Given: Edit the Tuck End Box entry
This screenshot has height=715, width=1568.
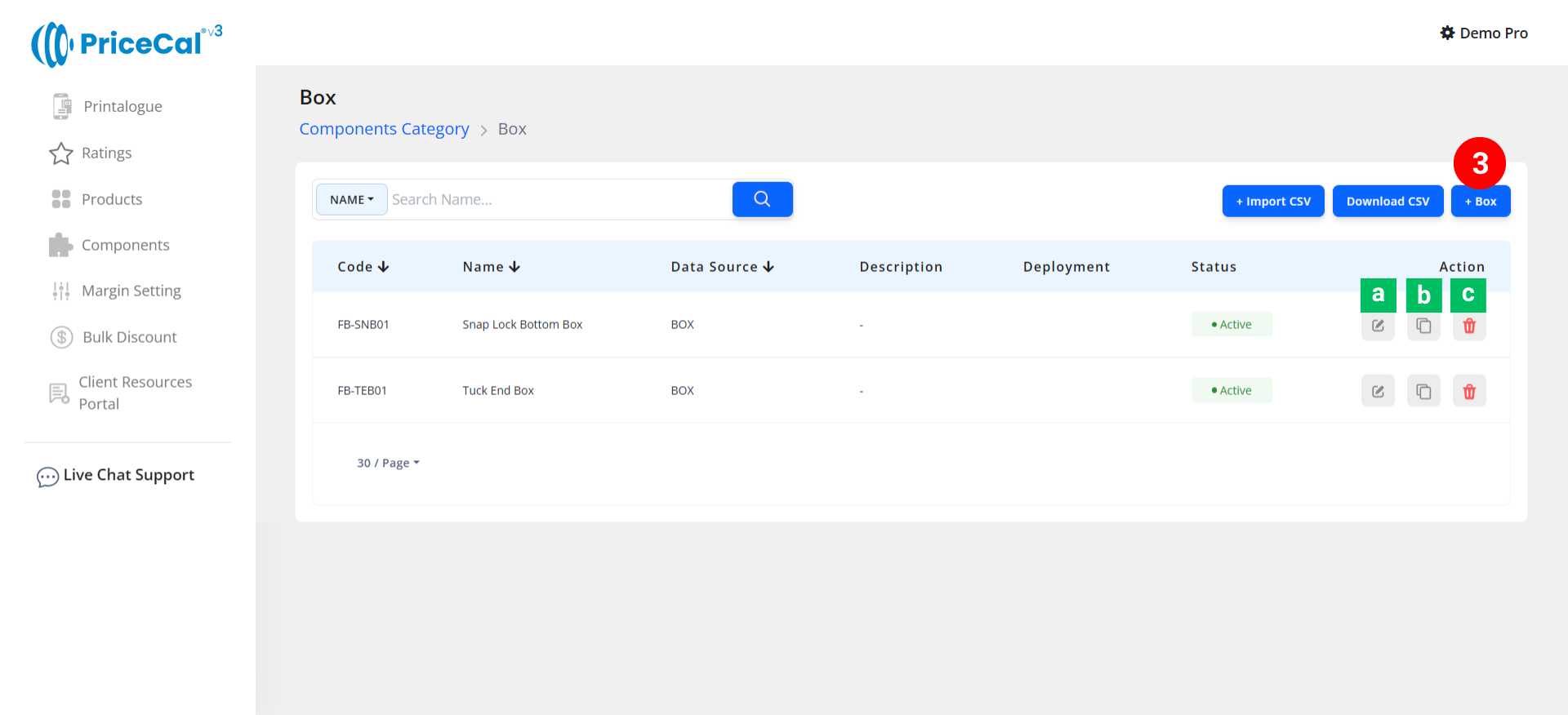Looking at the screenshot, I should pos(1378,392).
